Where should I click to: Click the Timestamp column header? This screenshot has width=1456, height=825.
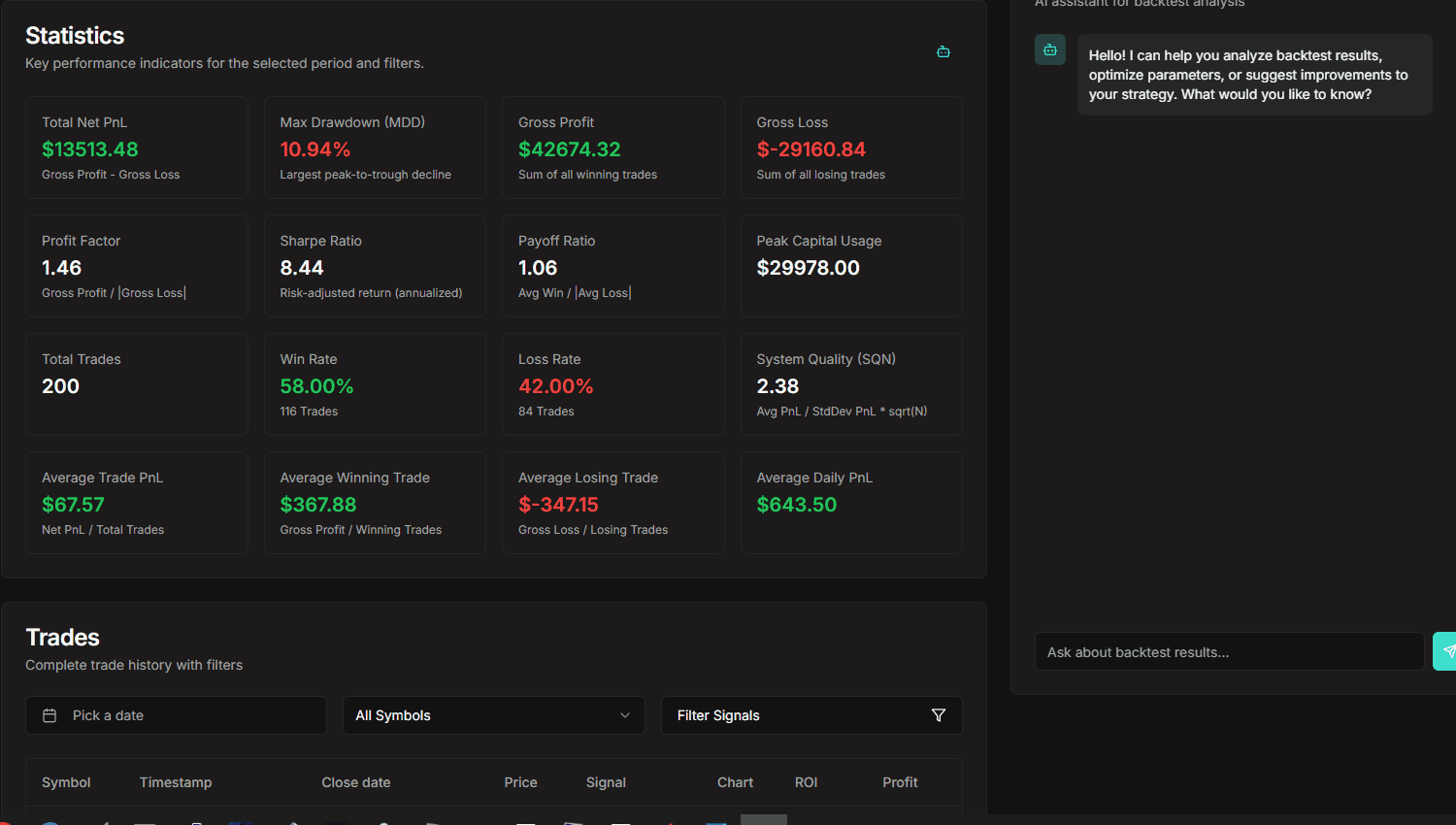point(176,782)
